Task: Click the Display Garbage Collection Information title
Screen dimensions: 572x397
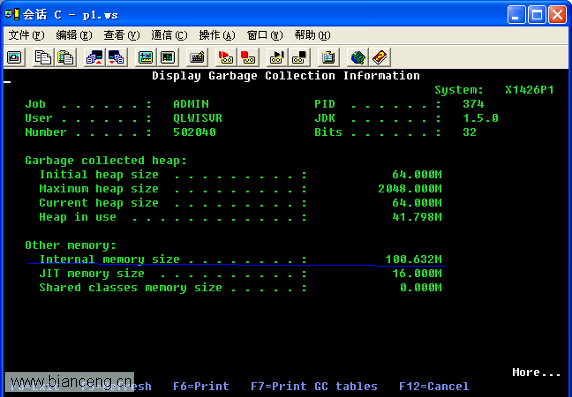Action: point(286,76)
